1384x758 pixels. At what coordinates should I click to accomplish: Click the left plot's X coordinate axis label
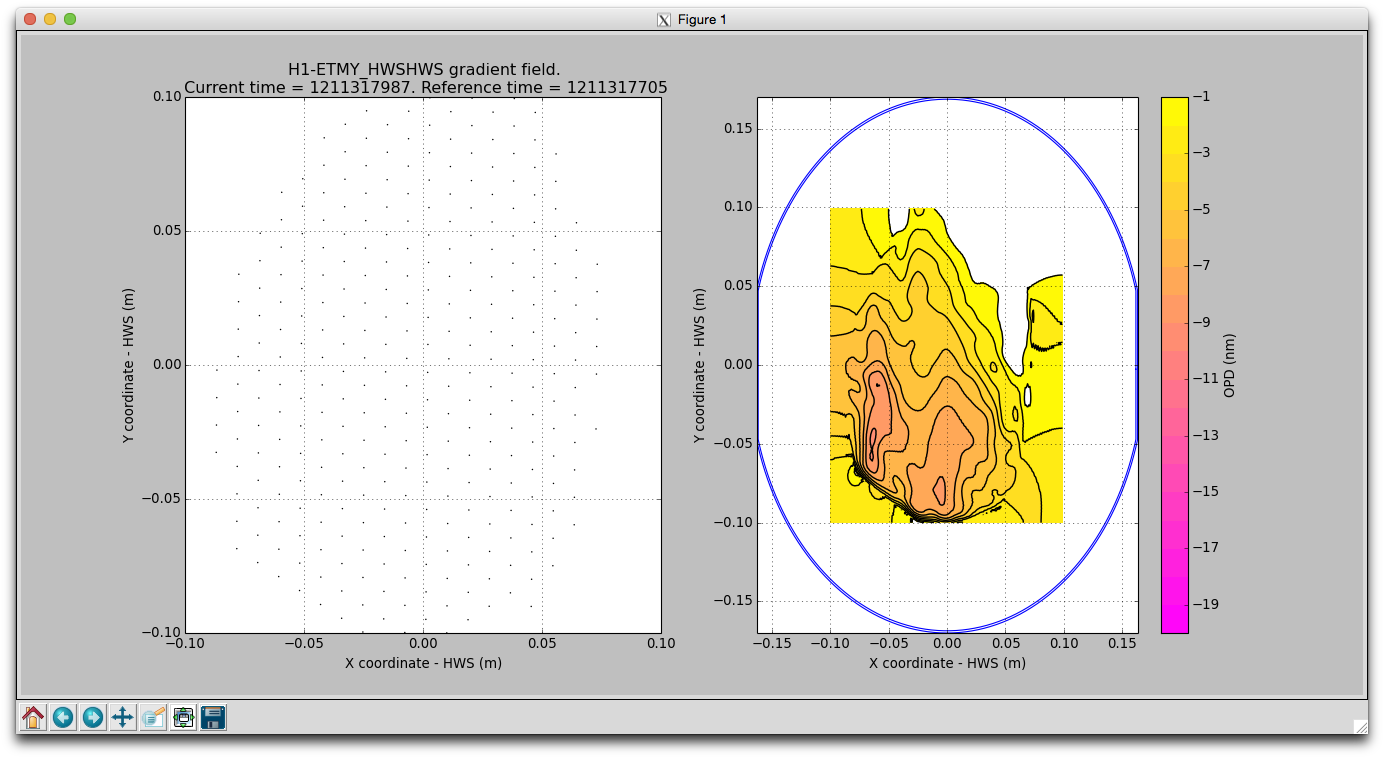423,663
